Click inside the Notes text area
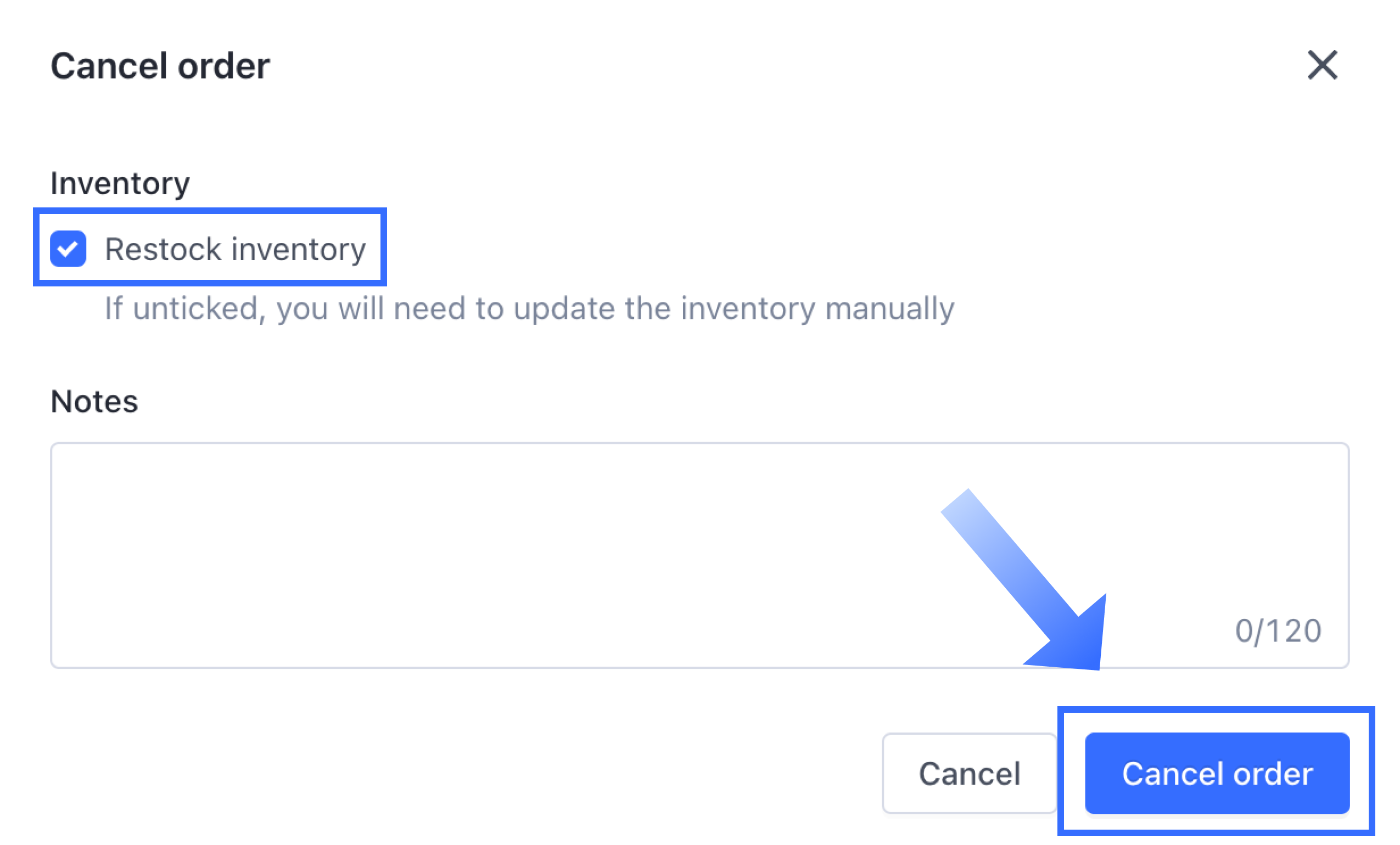 [x=699, y=555]
